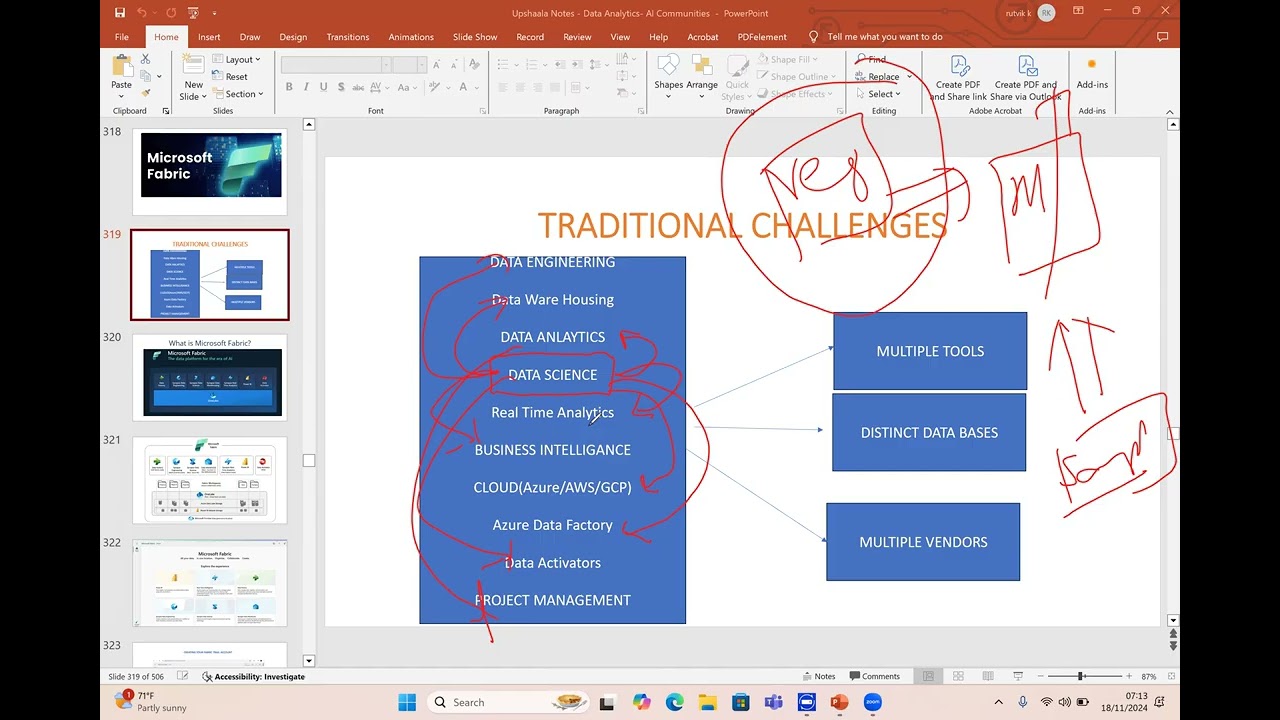Click the New Slide icon
This screenshot has height=720, width=1280.
(193, 66)
